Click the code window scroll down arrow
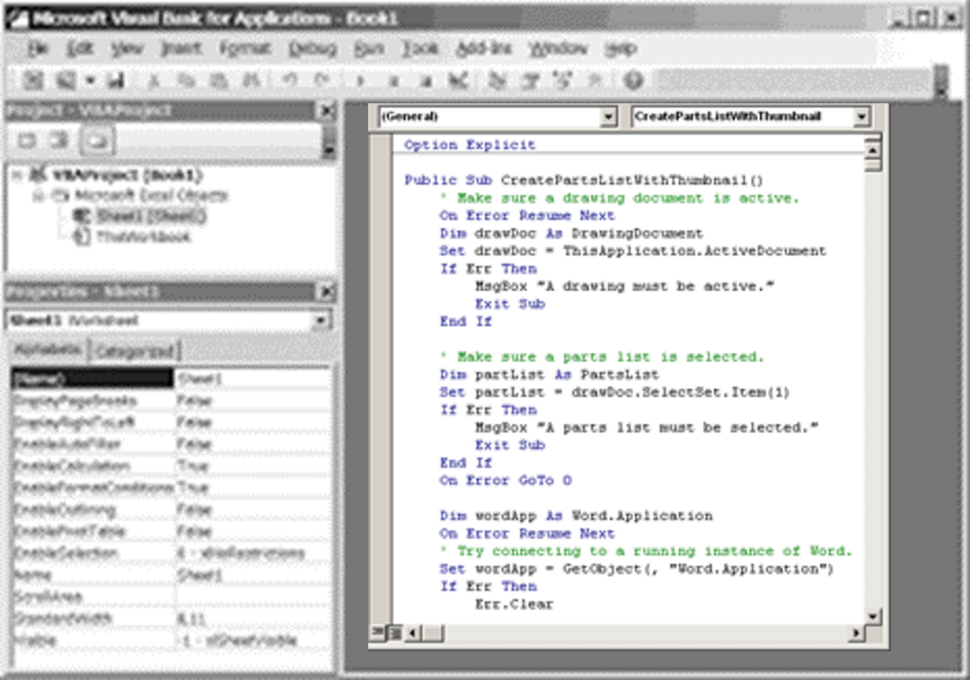The image size is (970, 680). click(872, 616)
